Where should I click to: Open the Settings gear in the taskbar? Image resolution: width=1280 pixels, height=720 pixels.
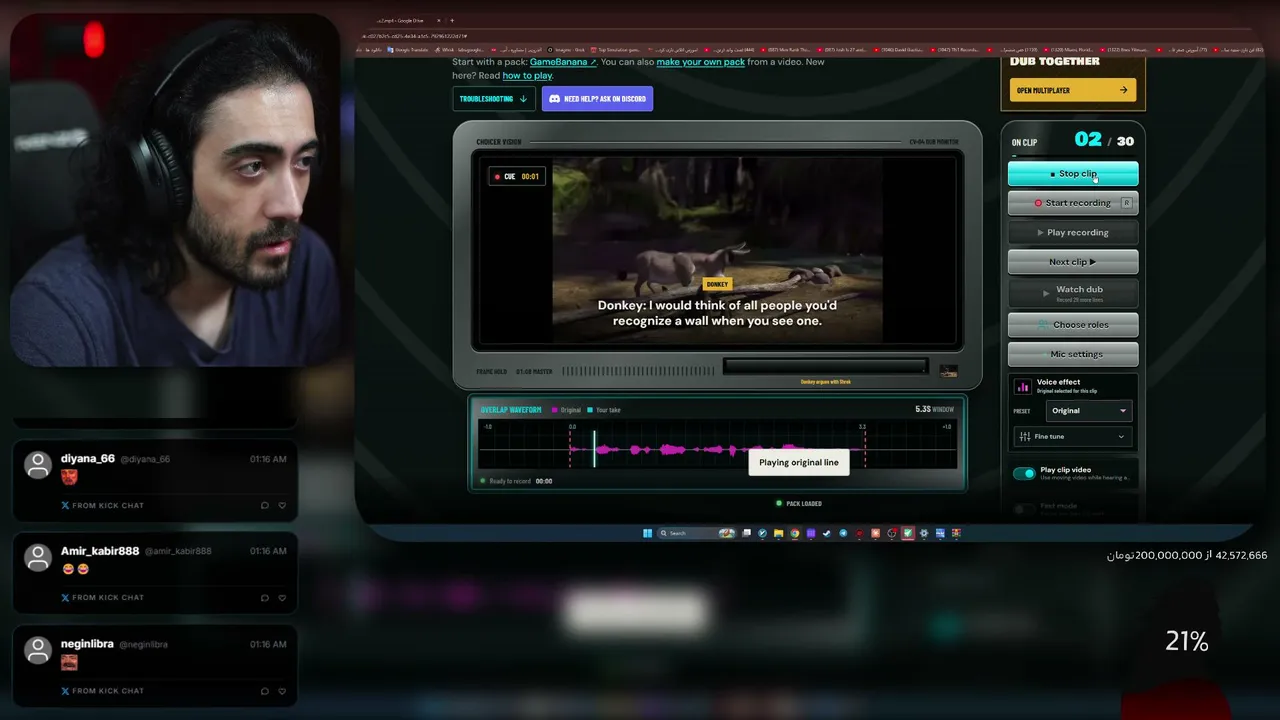924,533
